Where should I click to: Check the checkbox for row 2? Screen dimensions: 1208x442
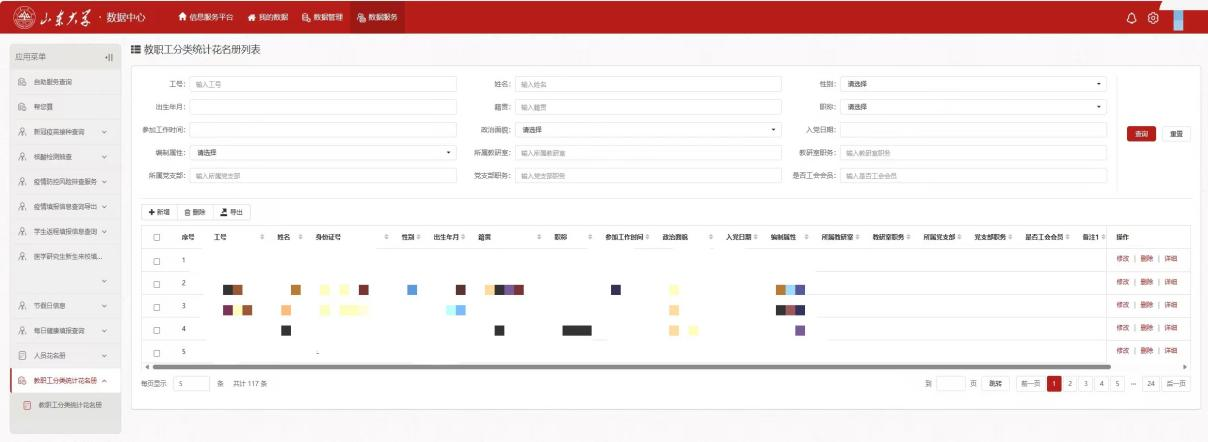click(x=157, y=284)
